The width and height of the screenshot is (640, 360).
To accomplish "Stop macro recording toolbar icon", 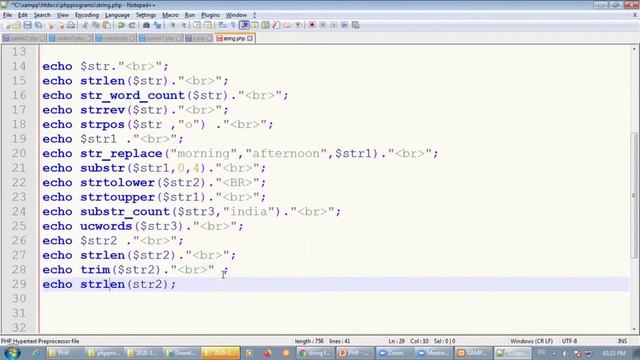I will point(323,25).
